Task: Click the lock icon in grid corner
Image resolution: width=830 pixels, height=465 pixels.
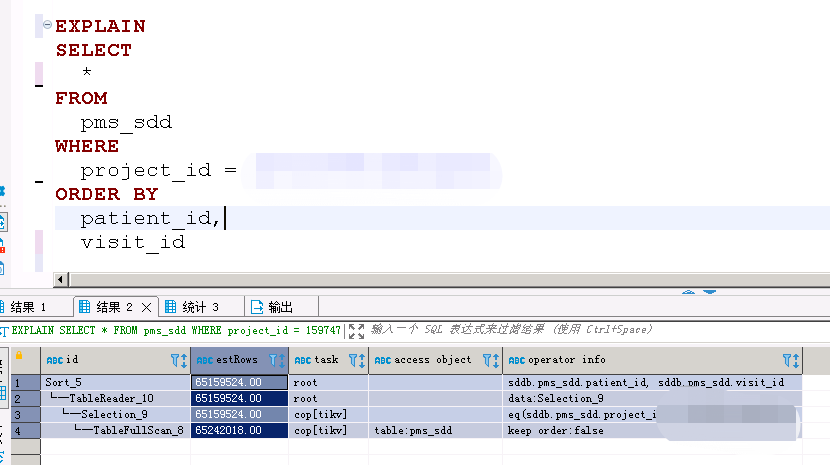Action: [19, 355]
